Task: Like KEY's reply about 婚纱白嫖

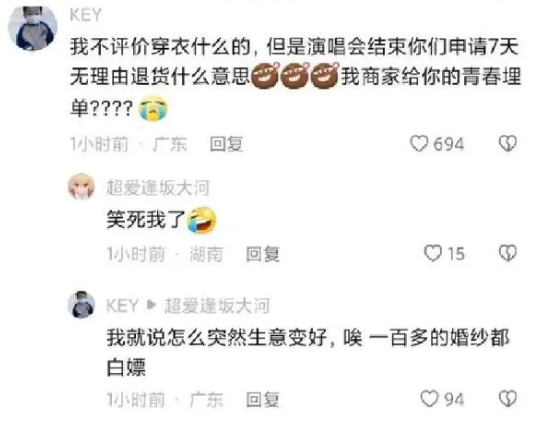Action: [x=430, y=399]
